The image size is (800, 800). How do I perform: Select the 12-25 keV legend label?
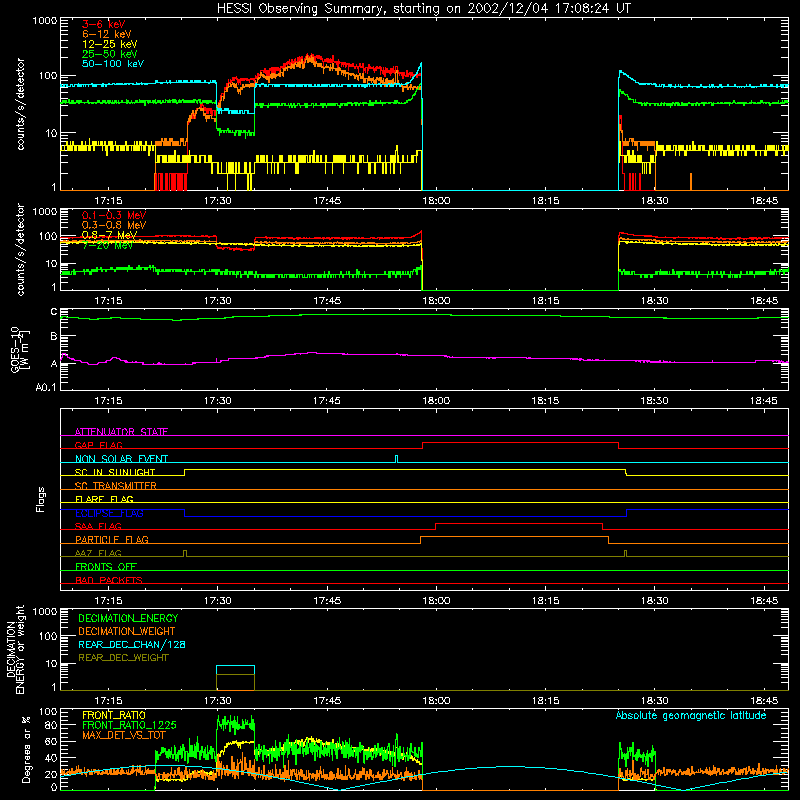[x=110, y=44]
